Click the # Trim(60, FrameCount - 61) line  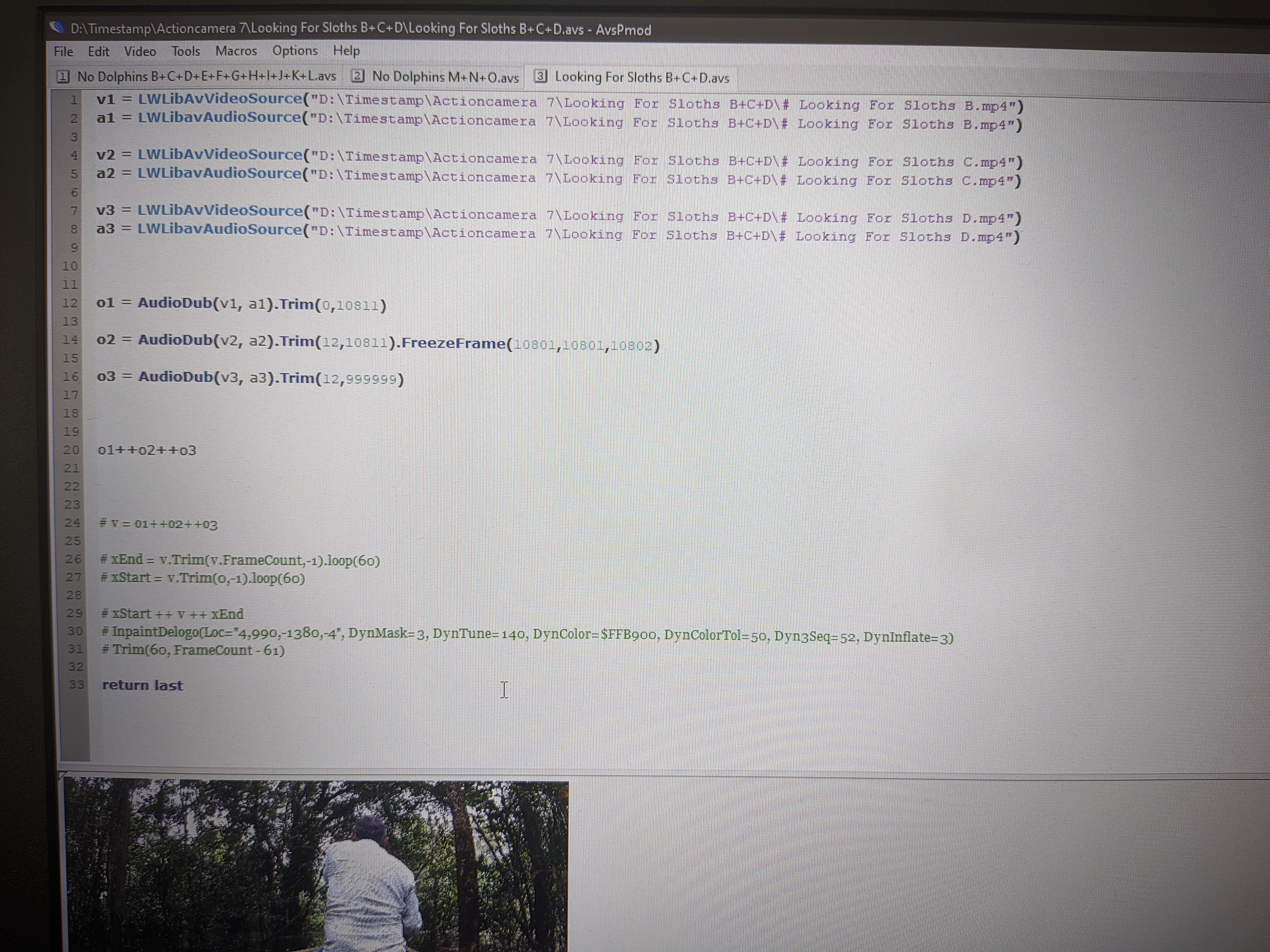(193, 650)
